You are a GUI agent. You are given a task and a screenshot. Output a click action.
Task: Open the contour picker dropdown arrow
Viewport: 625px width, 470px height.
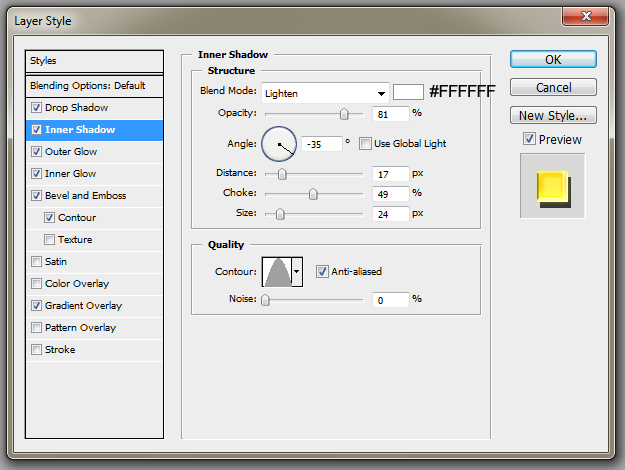[297, 272]
